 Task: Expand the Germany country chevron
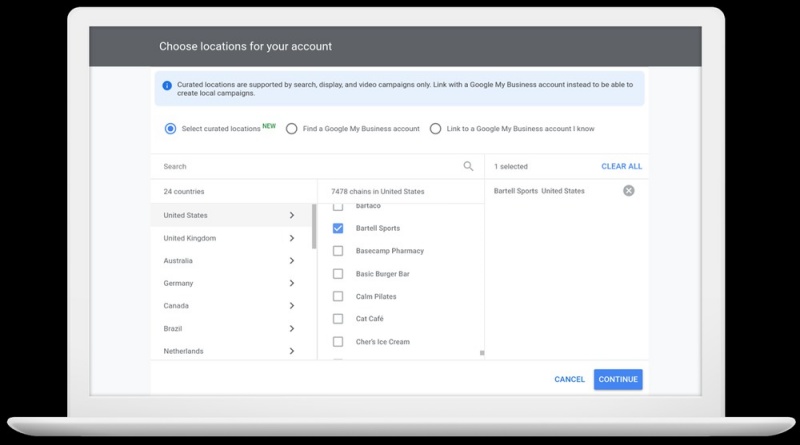click(x=292, y=283)
